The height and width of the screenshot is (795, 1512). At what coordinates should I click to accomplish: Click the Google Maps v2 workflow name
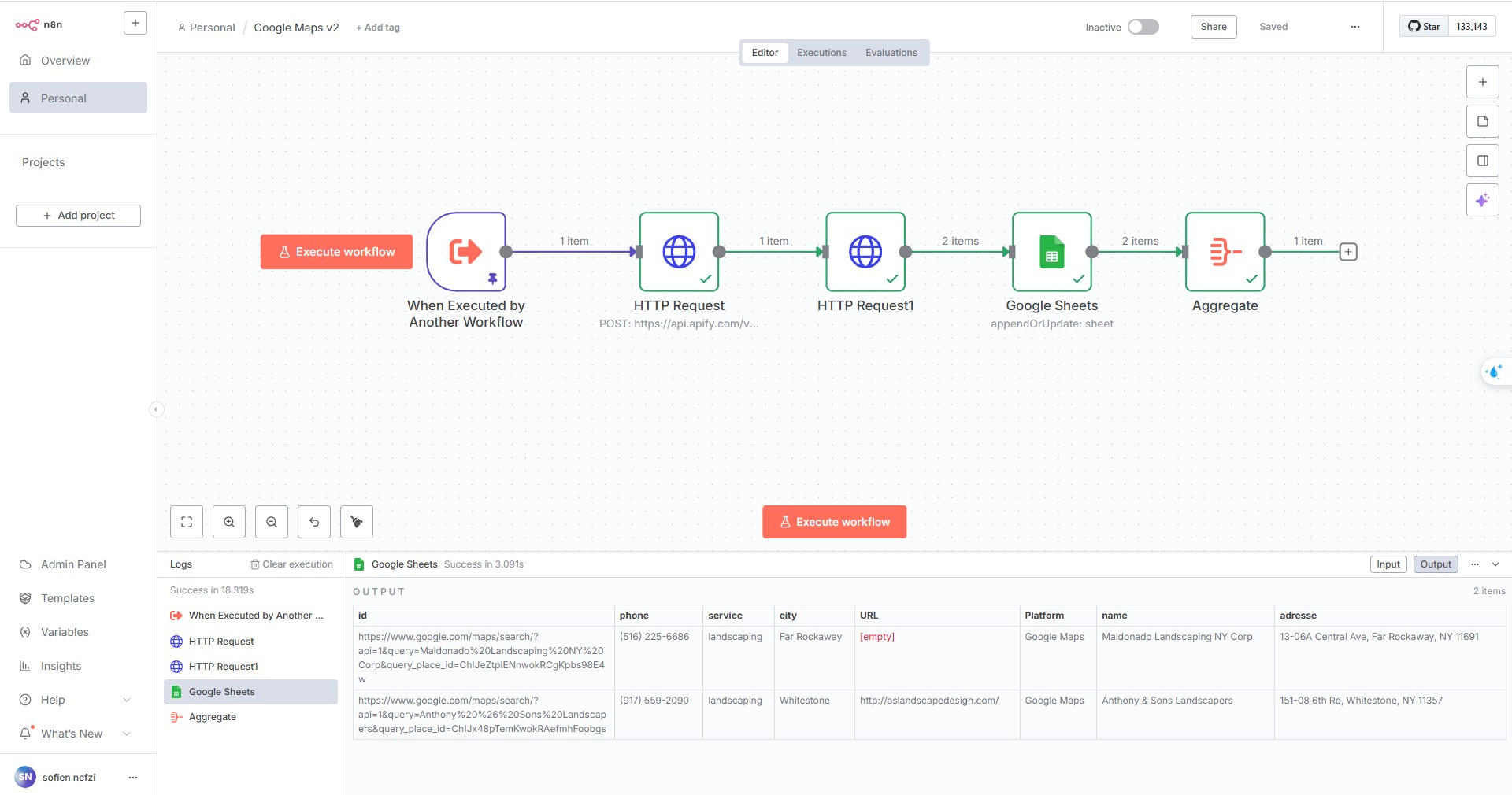(x=296, y=28)
